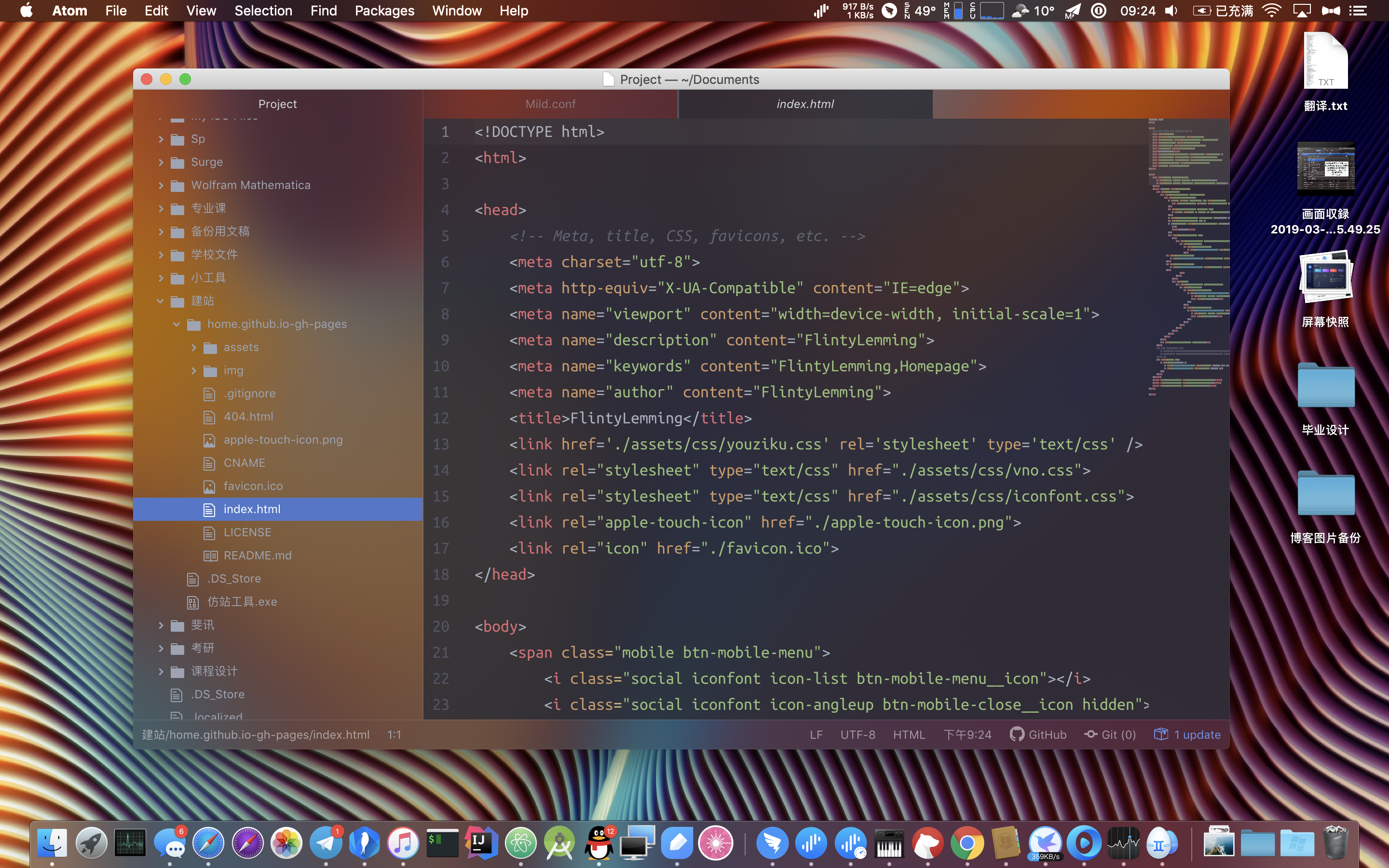Viewport: 1389px width, 868px height.
Task: Switch to the Mild.conf tab
Action: coord(550,104)
